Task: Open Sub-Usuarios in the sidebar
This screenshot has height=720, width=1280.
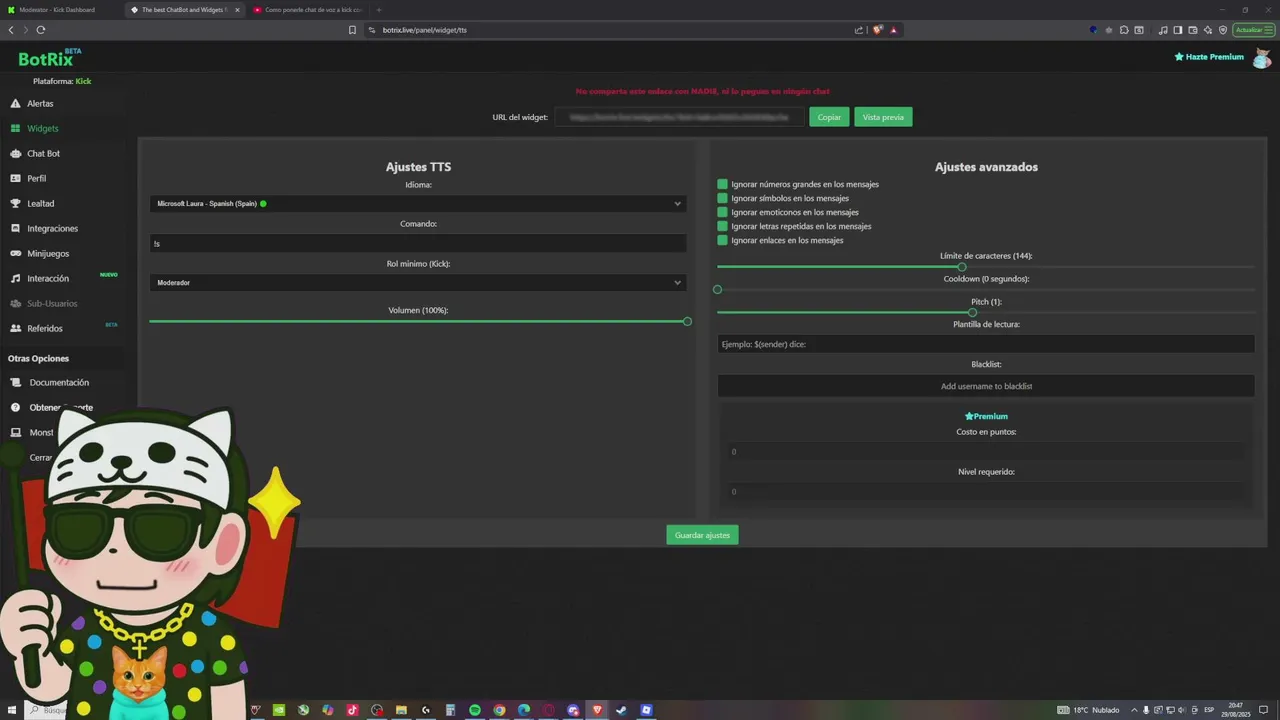Action: [52, 304]
